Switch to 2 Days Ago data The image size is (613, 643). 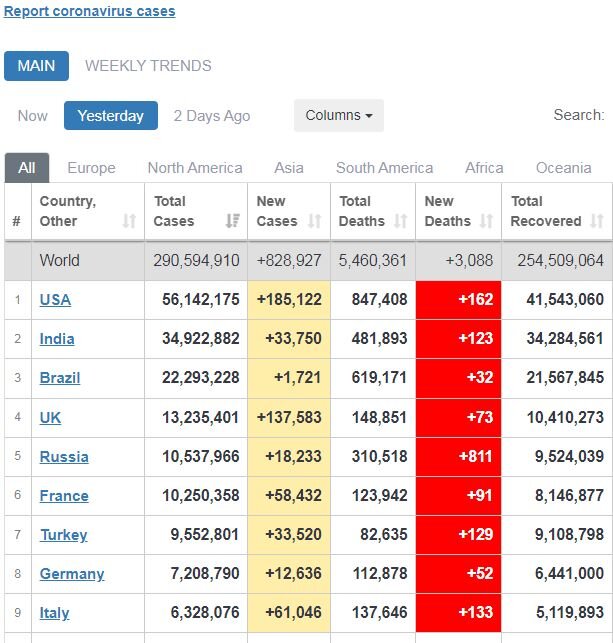[x=212, y=116]
